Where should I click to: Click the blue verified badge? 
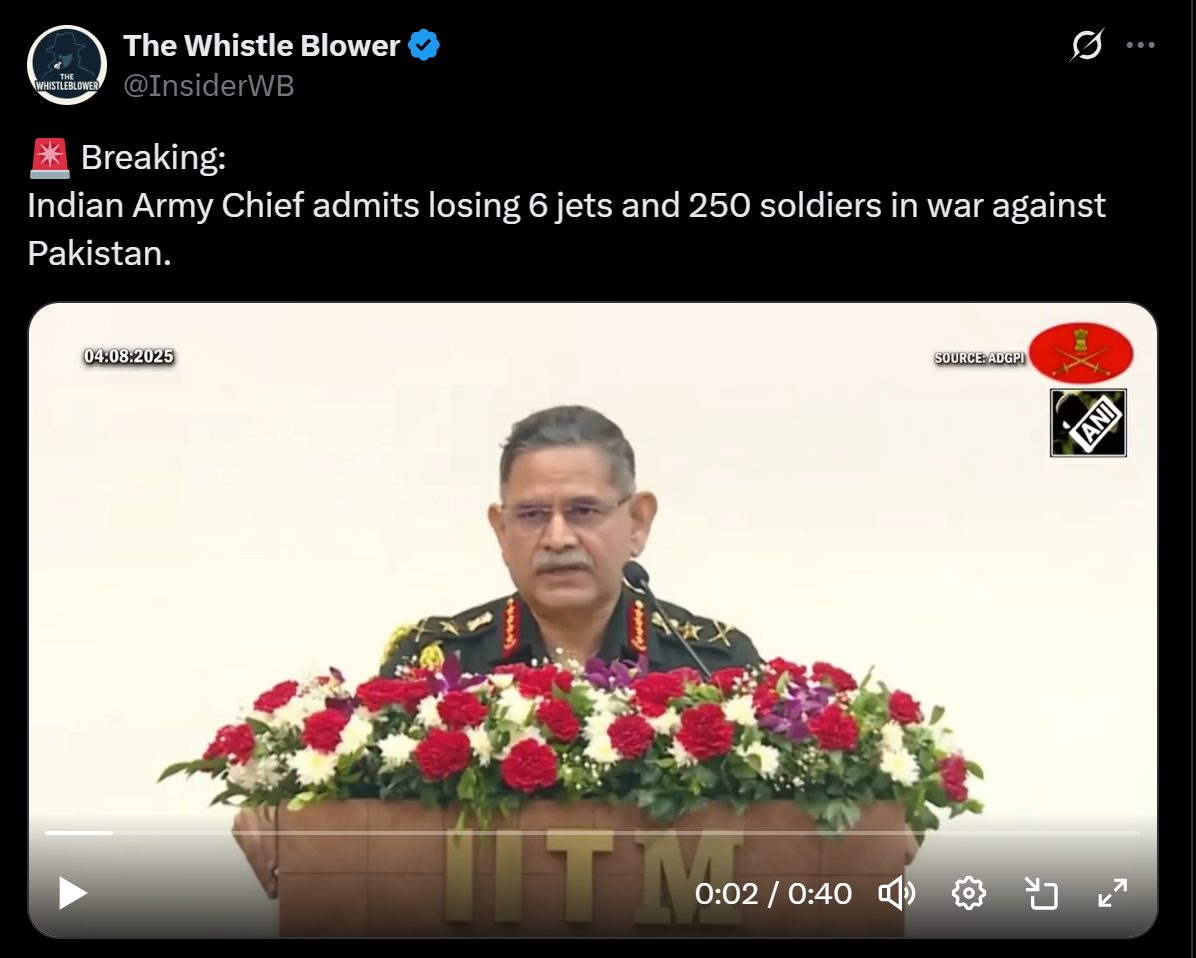tap(424, 46)
